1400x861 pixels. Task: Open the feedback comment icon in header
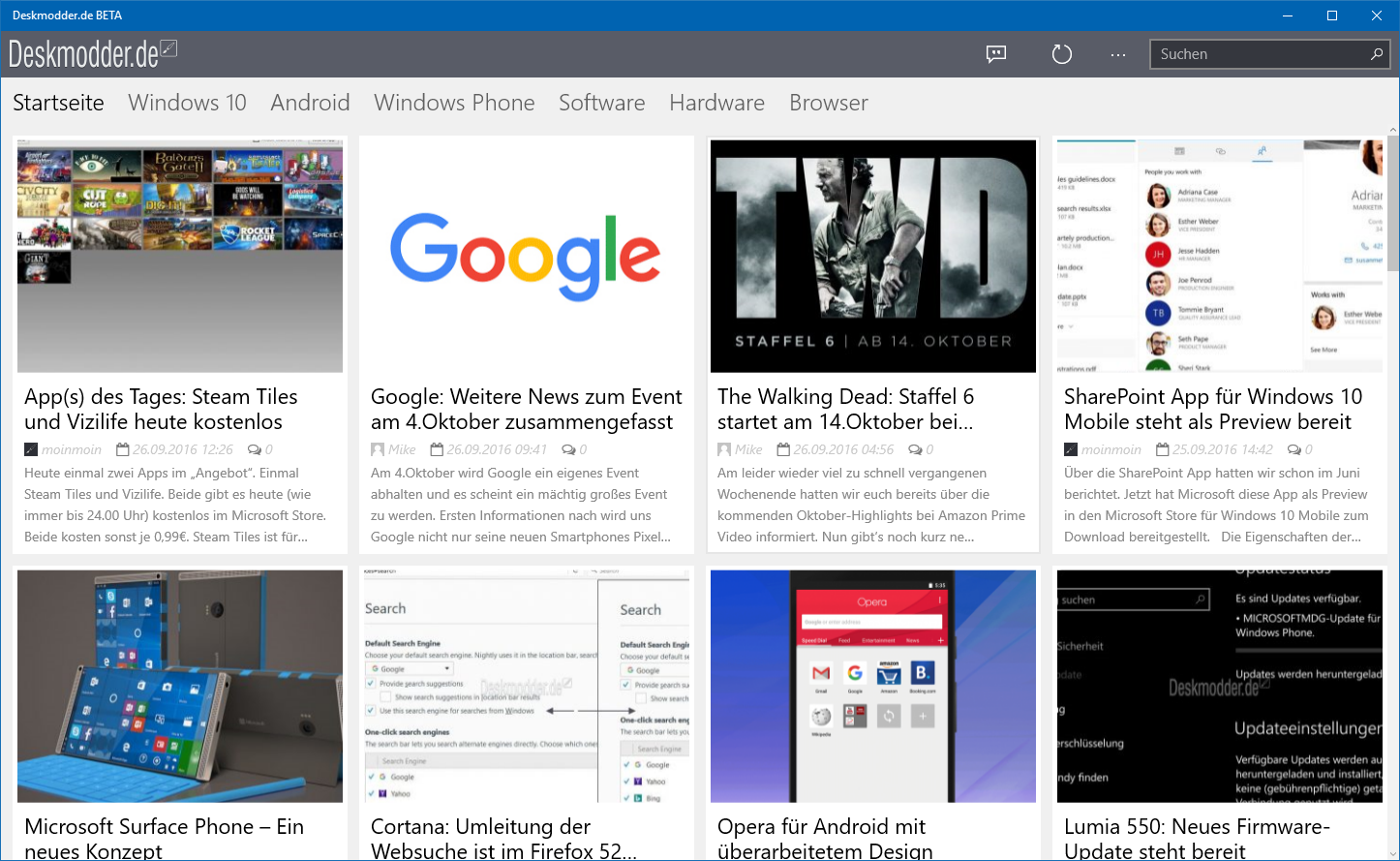[996, 54]
